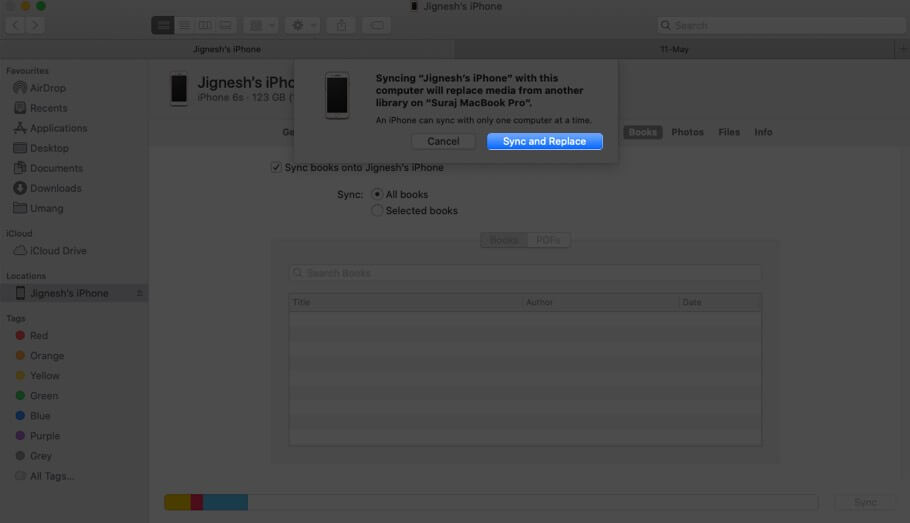910x523 pixels.
Task: Open the action gear dropdown menu
Action: 302,26
